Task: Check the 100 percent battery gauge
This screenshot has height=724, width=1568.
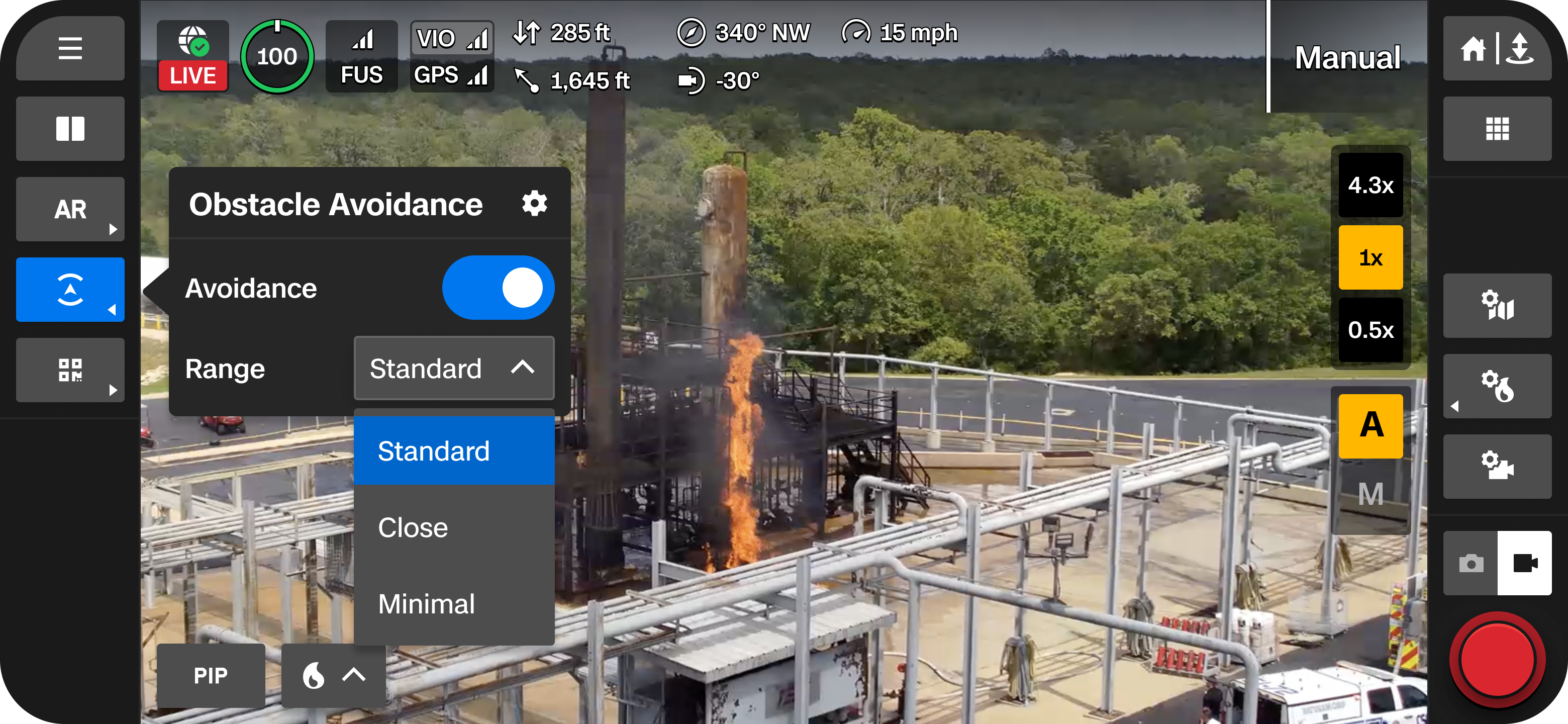Action: [277, 56]
